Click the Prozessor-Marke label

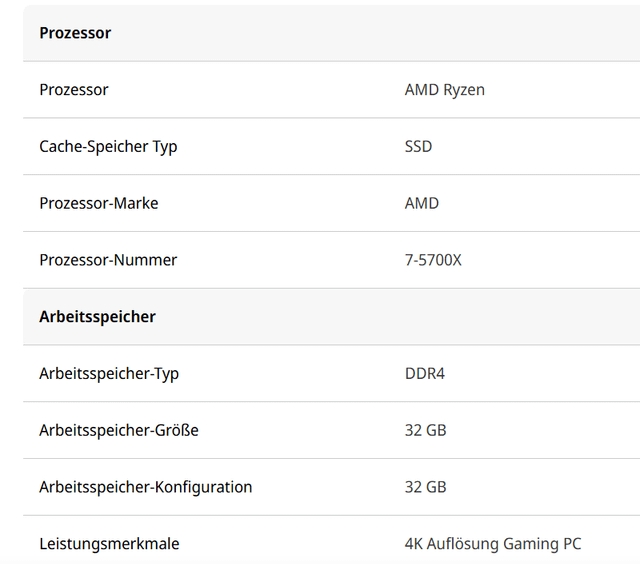pyautogui.click(x=98, y=203)
